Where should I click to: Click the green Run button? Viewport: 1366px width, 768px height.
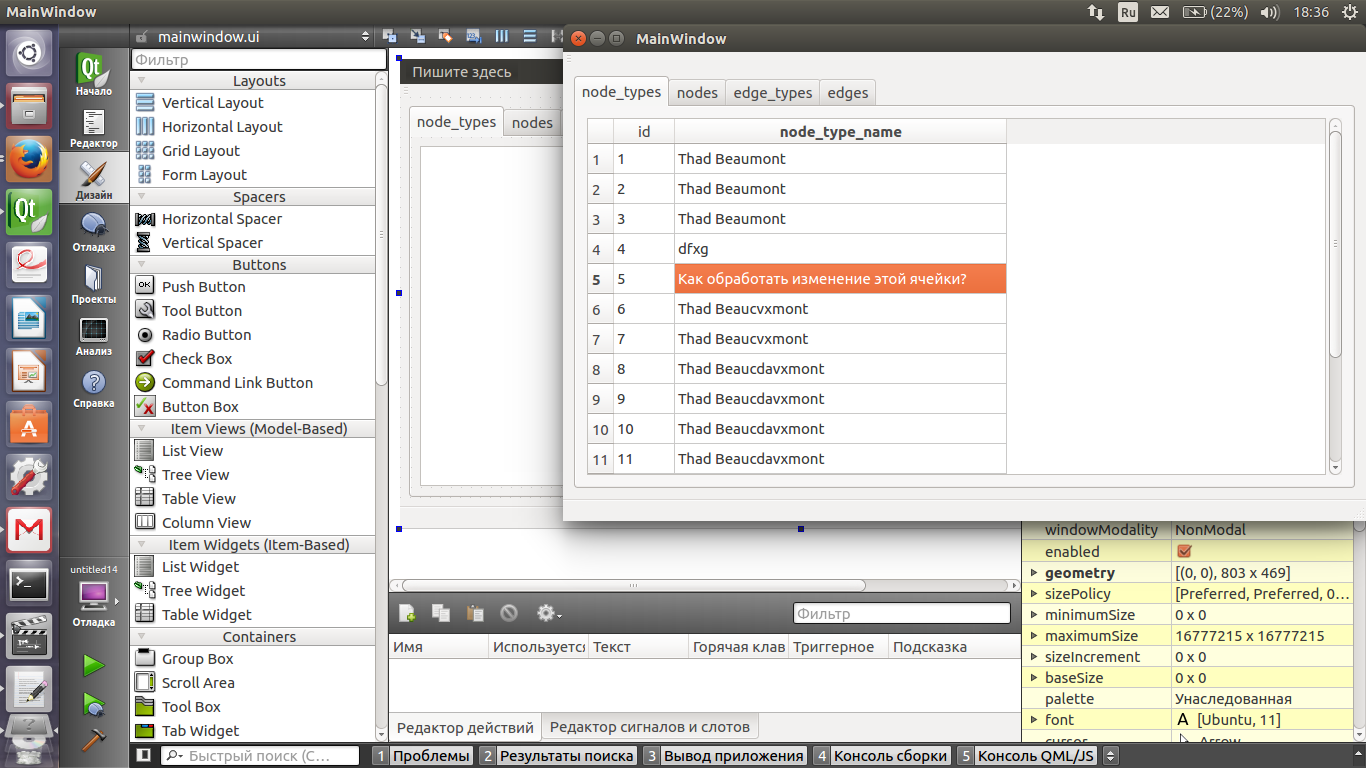[x=94, y=665]
